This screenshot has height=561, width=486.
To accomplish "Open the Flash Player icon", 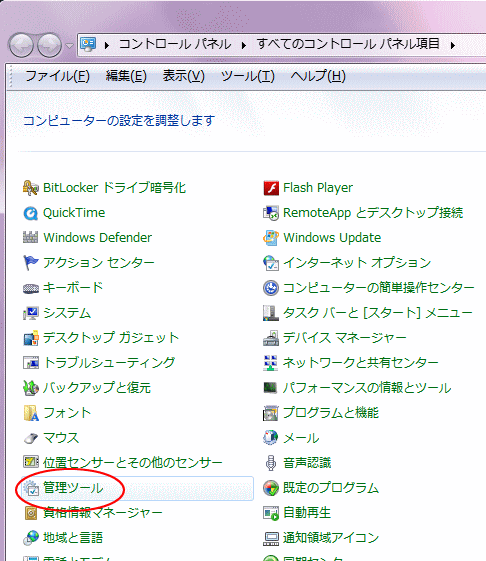I will click(x=271, y=188).
